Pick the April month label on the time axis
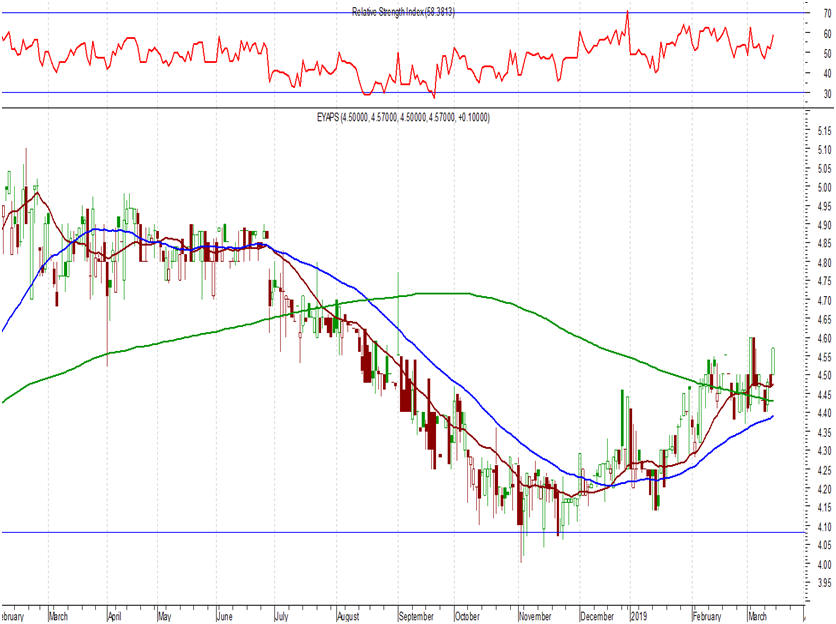 click(x=114, y=616)
